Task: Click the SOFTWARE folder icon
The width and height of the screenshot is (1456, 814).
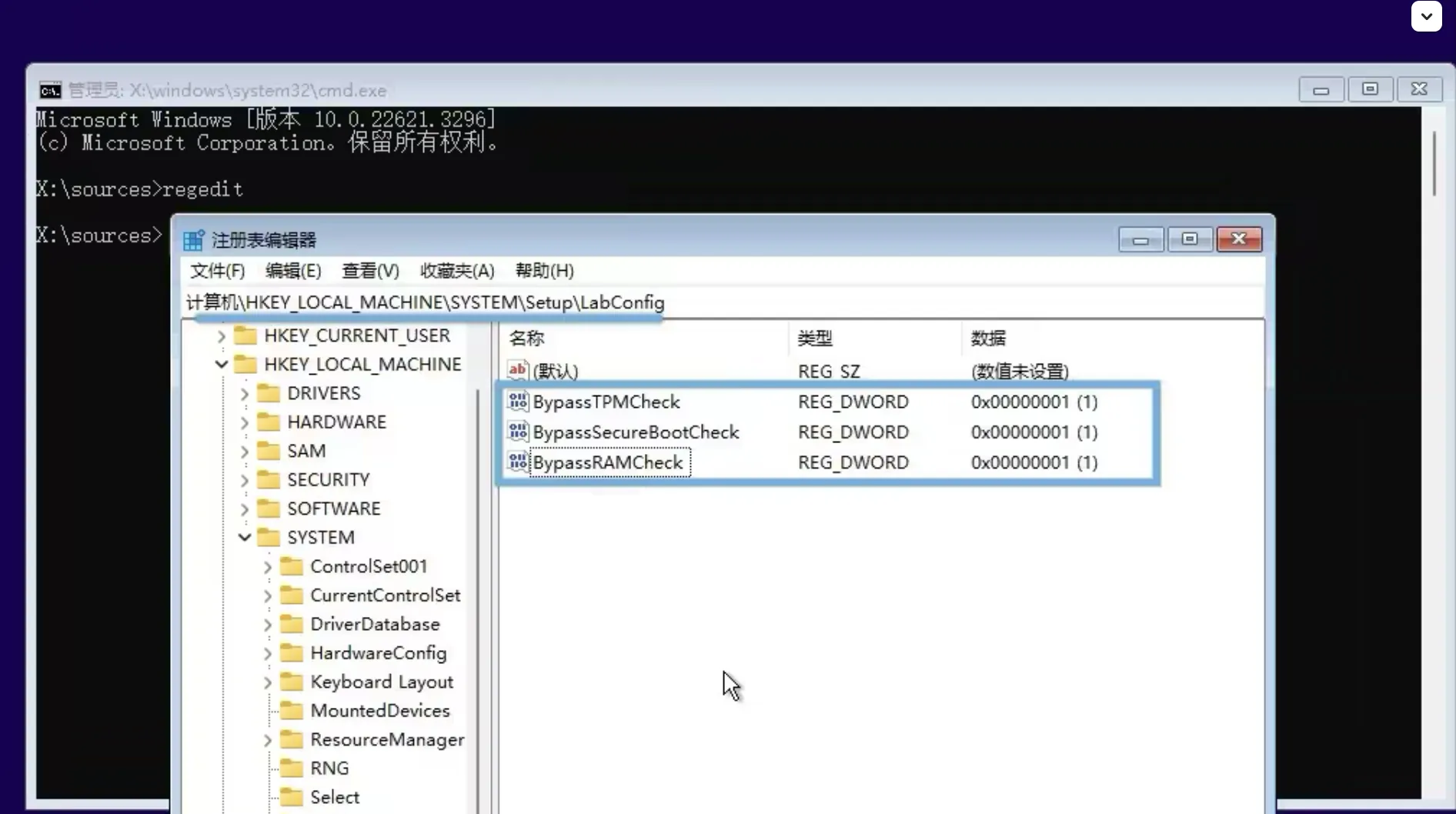Action: (x=269, y=509)
